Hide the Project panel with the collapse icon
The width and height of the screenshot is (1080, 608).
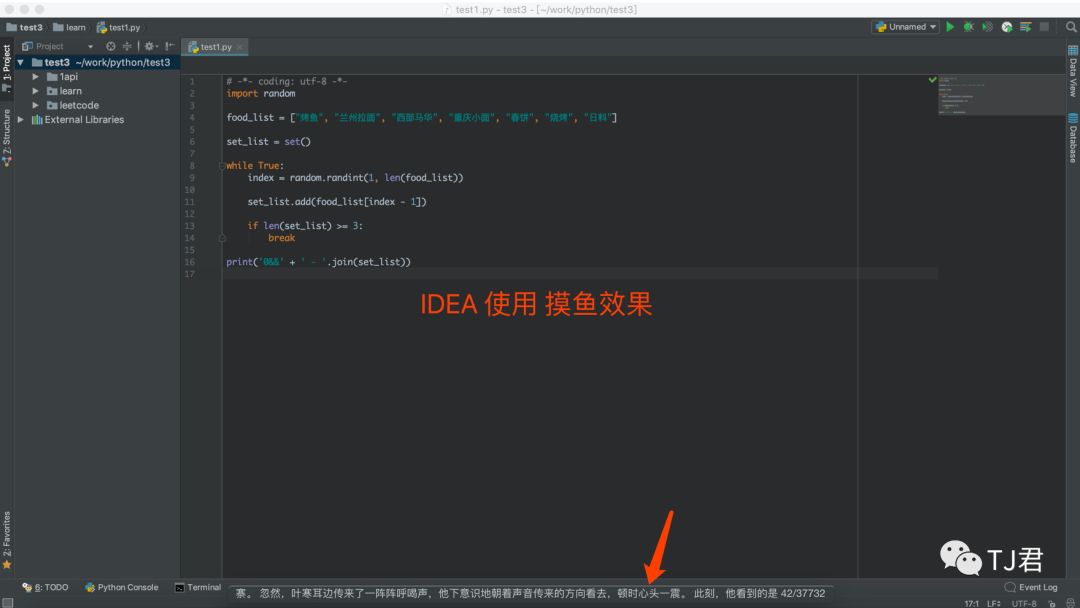pyautogui.click(x=170, y=46)
